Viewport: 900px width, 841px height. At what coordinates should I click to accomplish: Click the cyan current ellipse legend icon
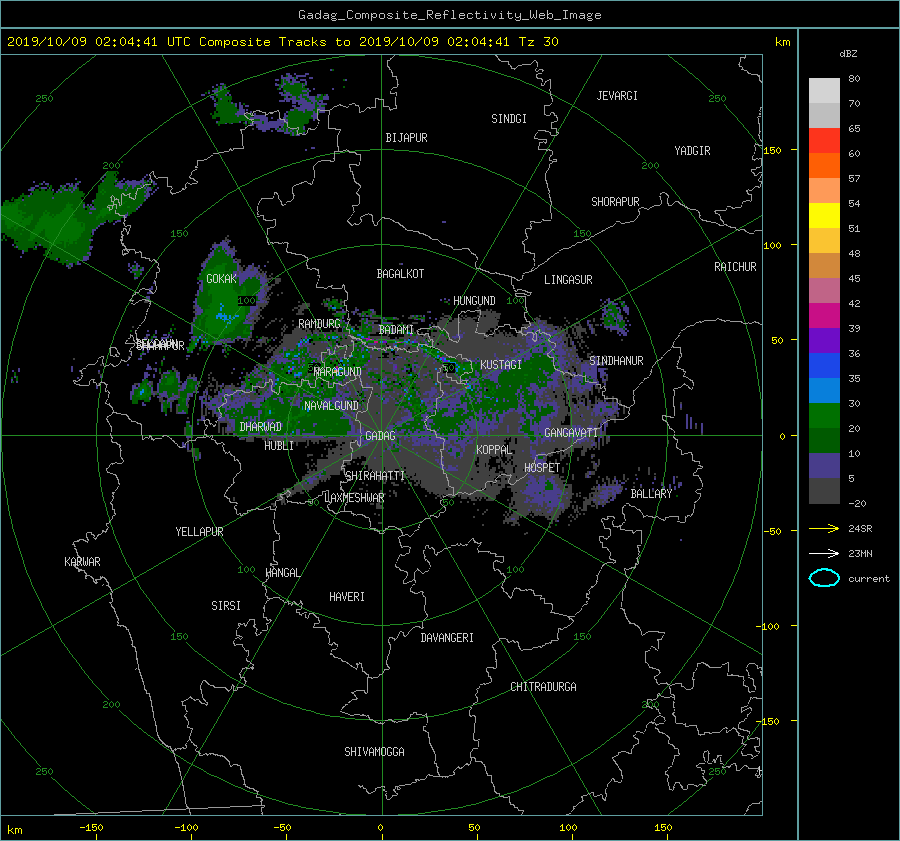(824, 578)
